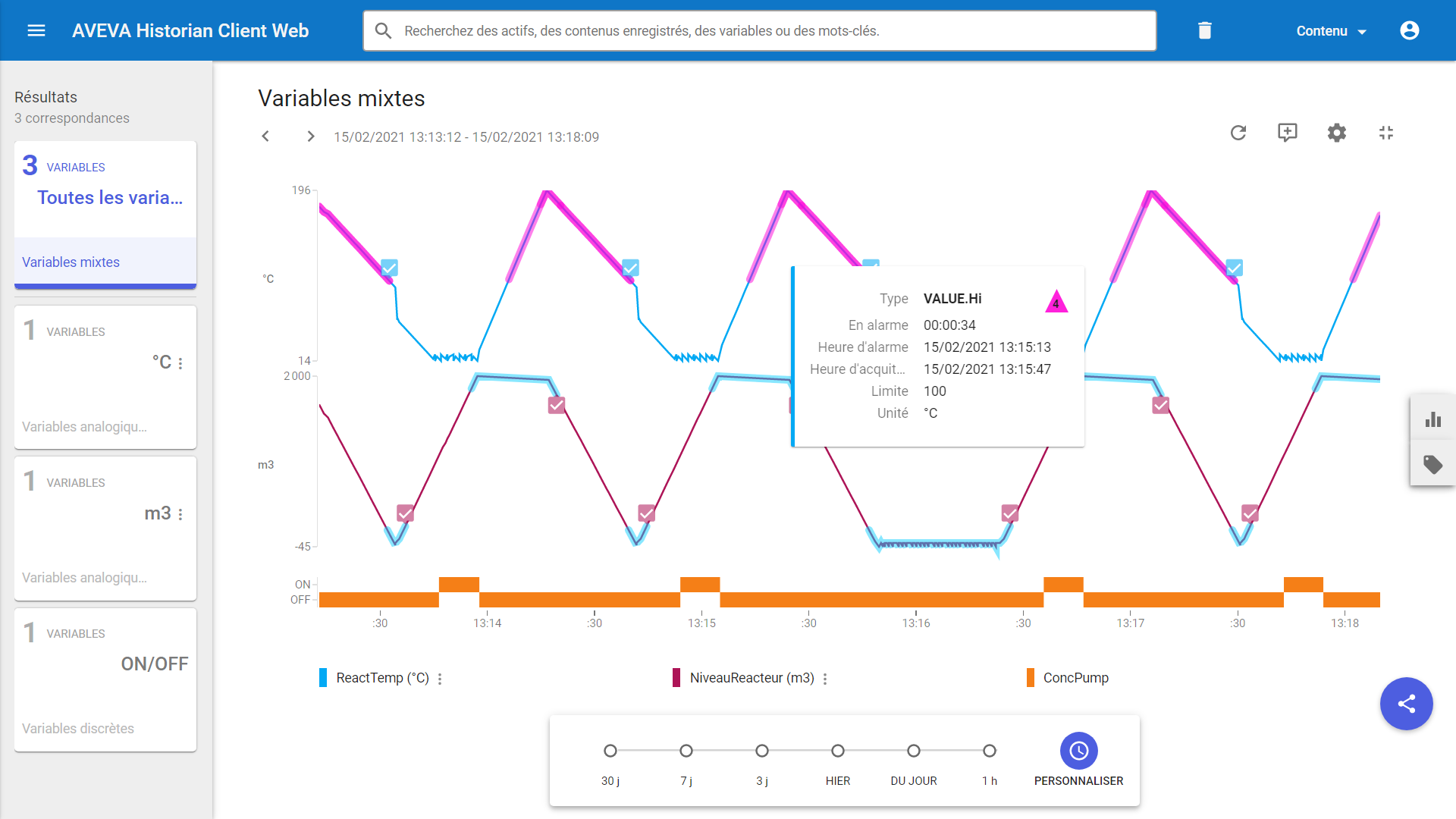Image resolution: width=1456 pixels, height=819 pixels.
Task: Open the m3 card options menu
Action: [180, 514]
